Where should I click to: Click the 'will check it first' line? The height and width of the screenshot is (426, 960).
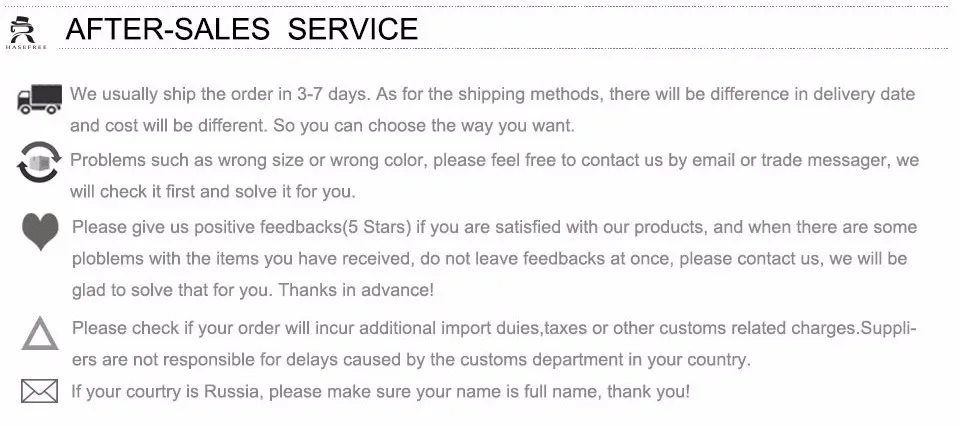tap(212, 192)
